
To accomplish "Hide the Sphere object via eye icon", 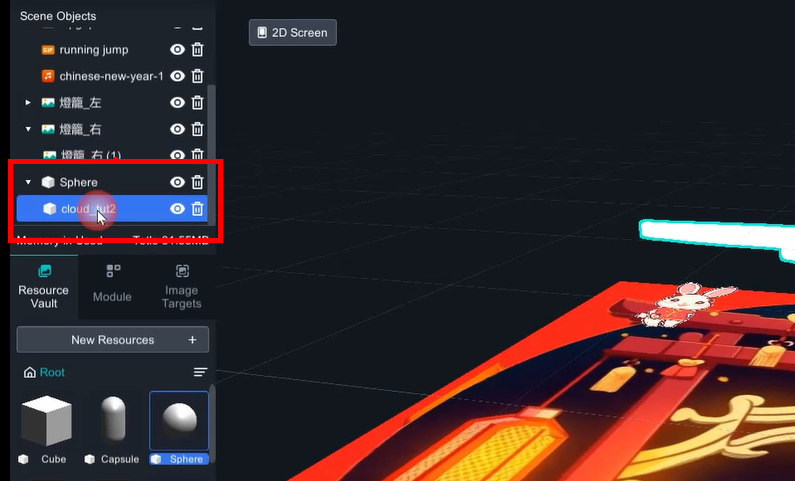I will [177, 182].
